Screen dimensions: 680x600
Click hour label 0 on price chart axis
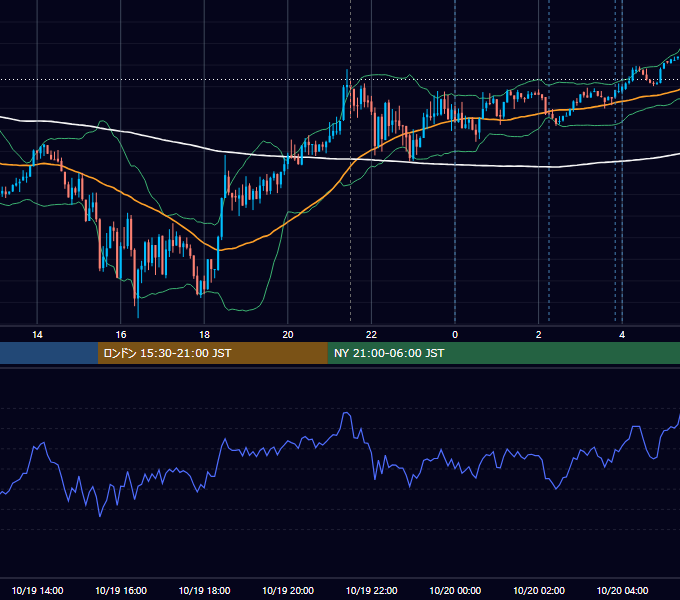(455, 335)
